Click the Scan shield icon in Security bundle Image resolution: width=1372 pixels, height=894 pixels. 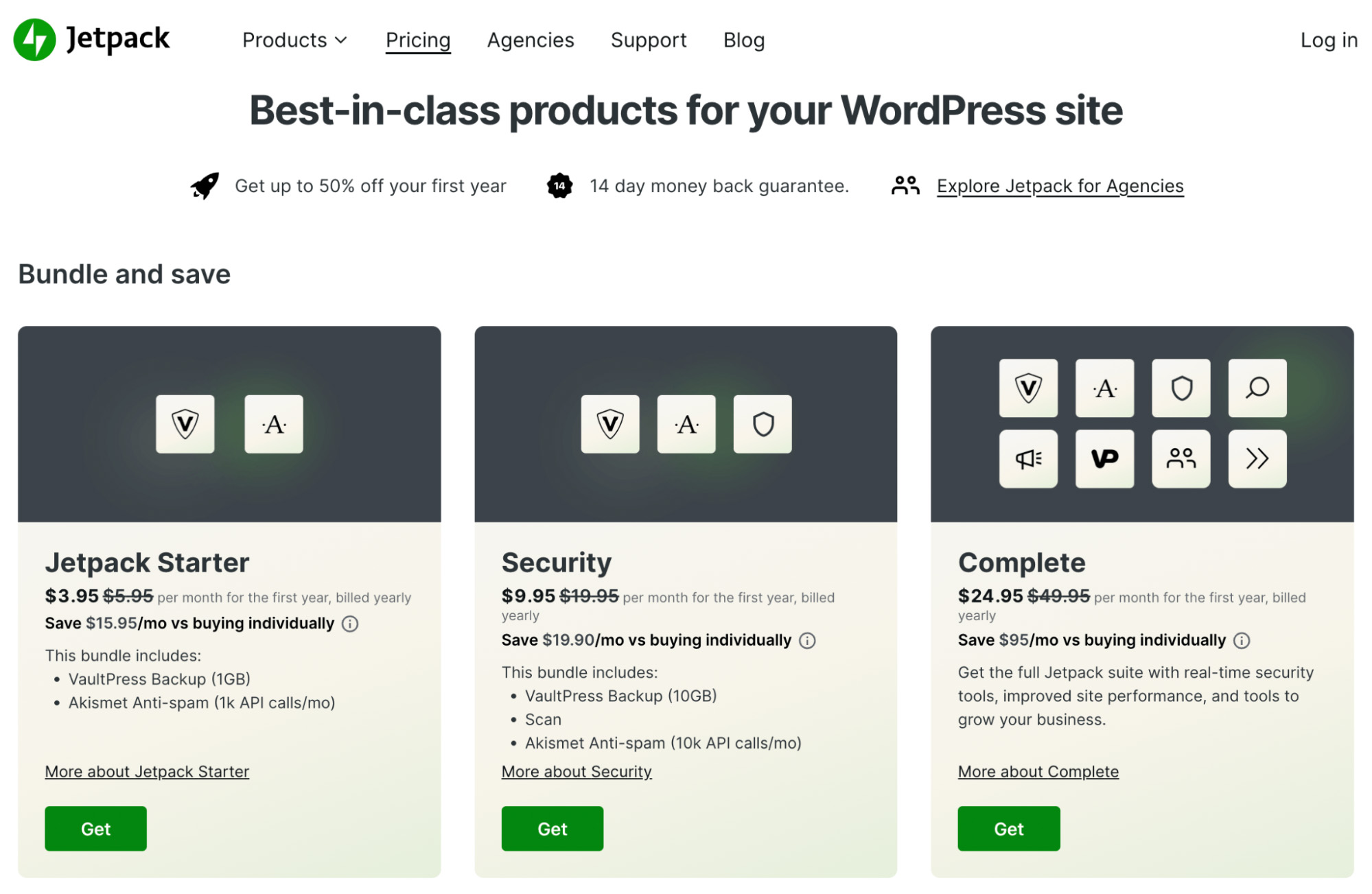point(763,423)
